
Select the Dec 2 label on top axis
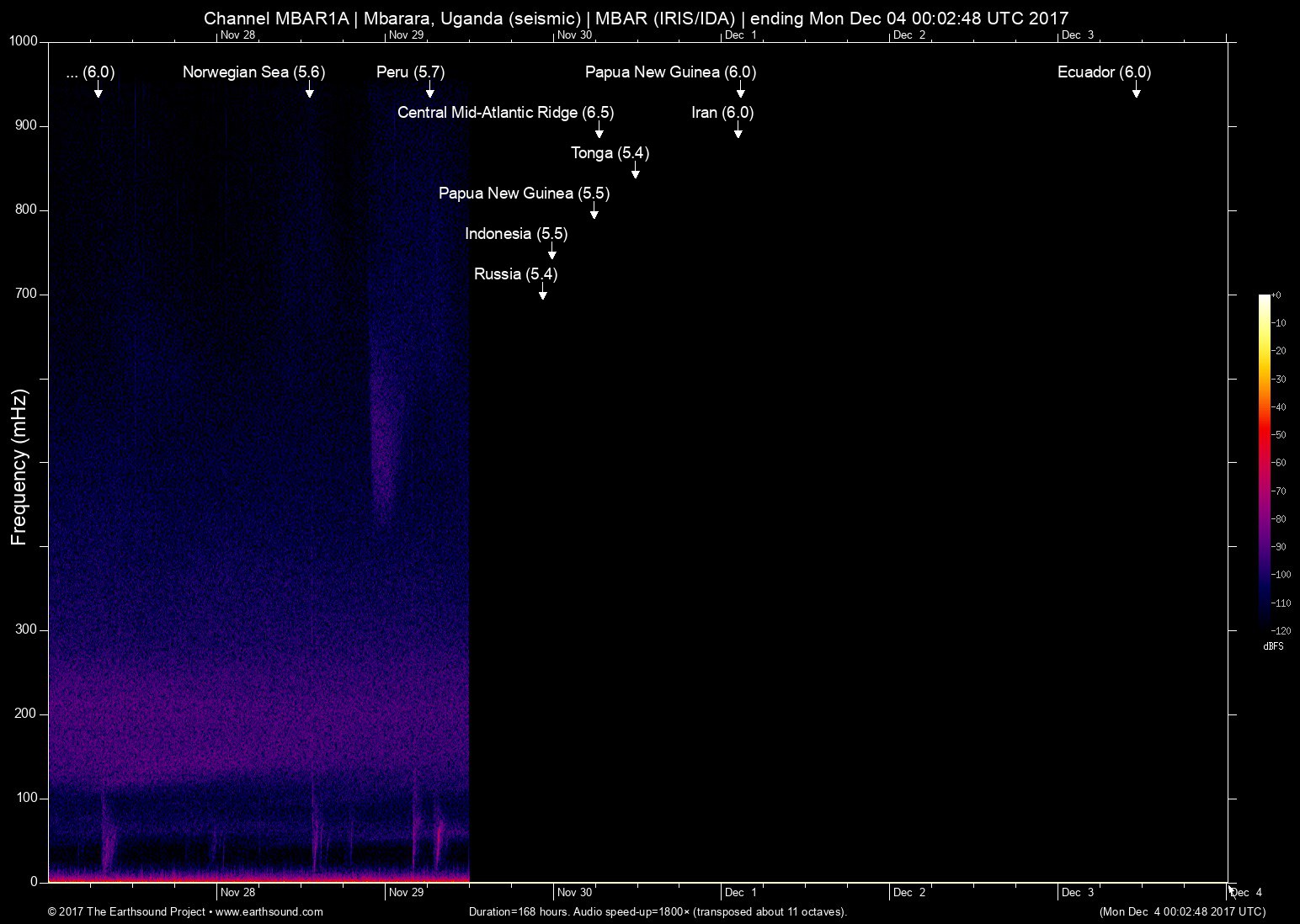pos(908,35)
